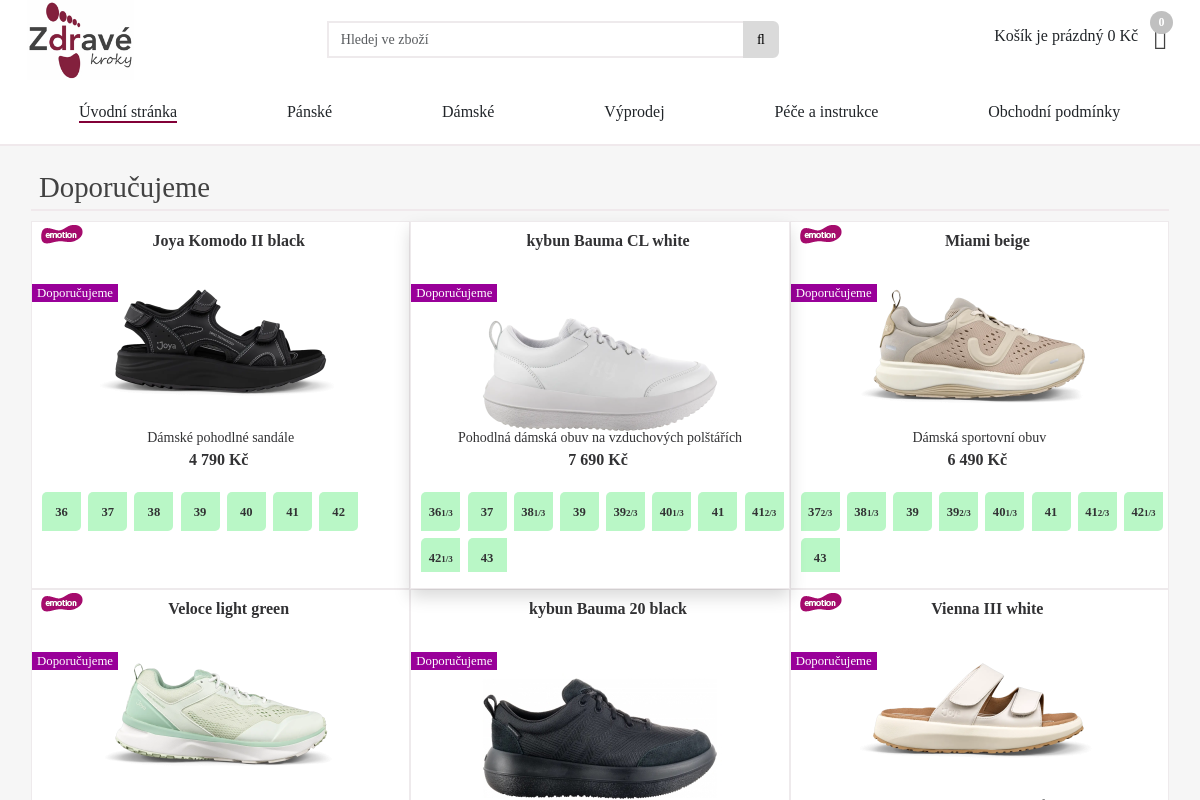
Task: Open Pánské menu item
Action: (x=309, y=112)
